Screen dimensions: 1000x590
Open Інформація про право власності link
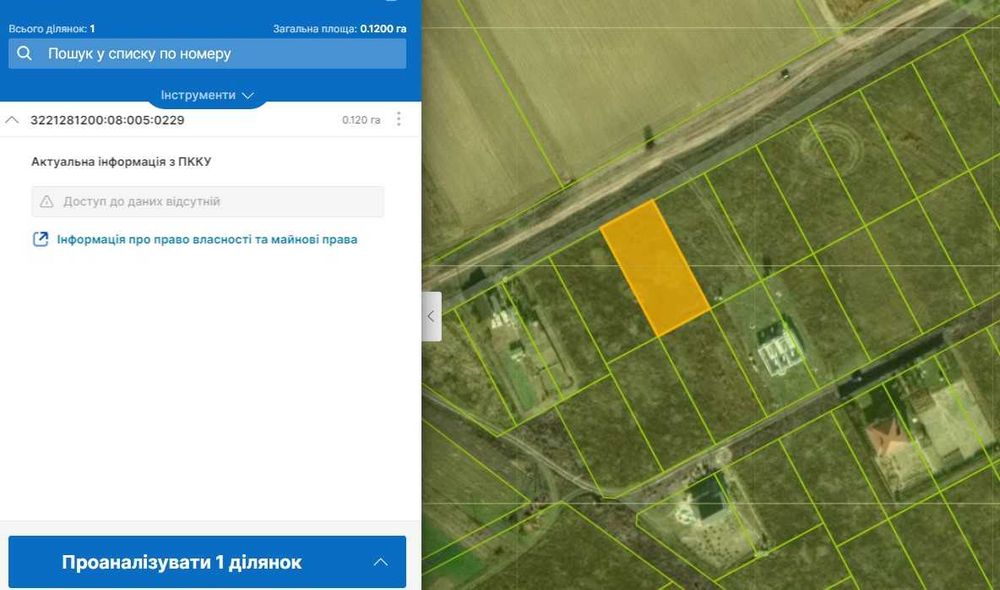(207, 239)
